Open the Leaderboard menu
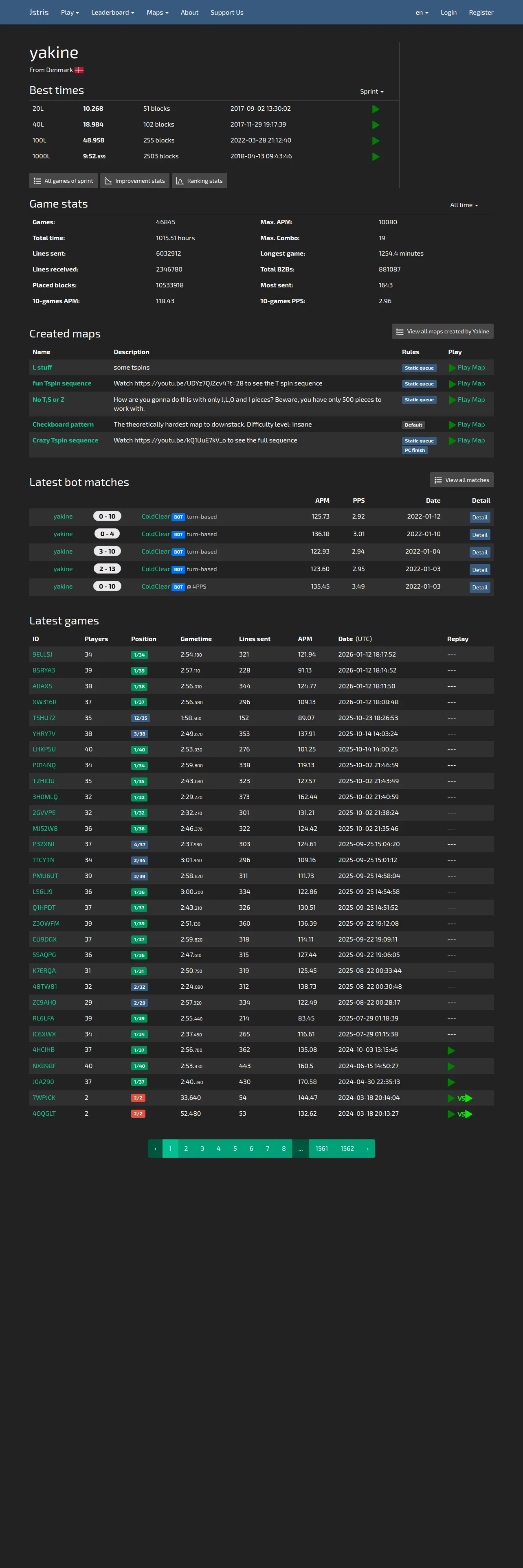Screen dimensions: 523x1568 (113, 12)
